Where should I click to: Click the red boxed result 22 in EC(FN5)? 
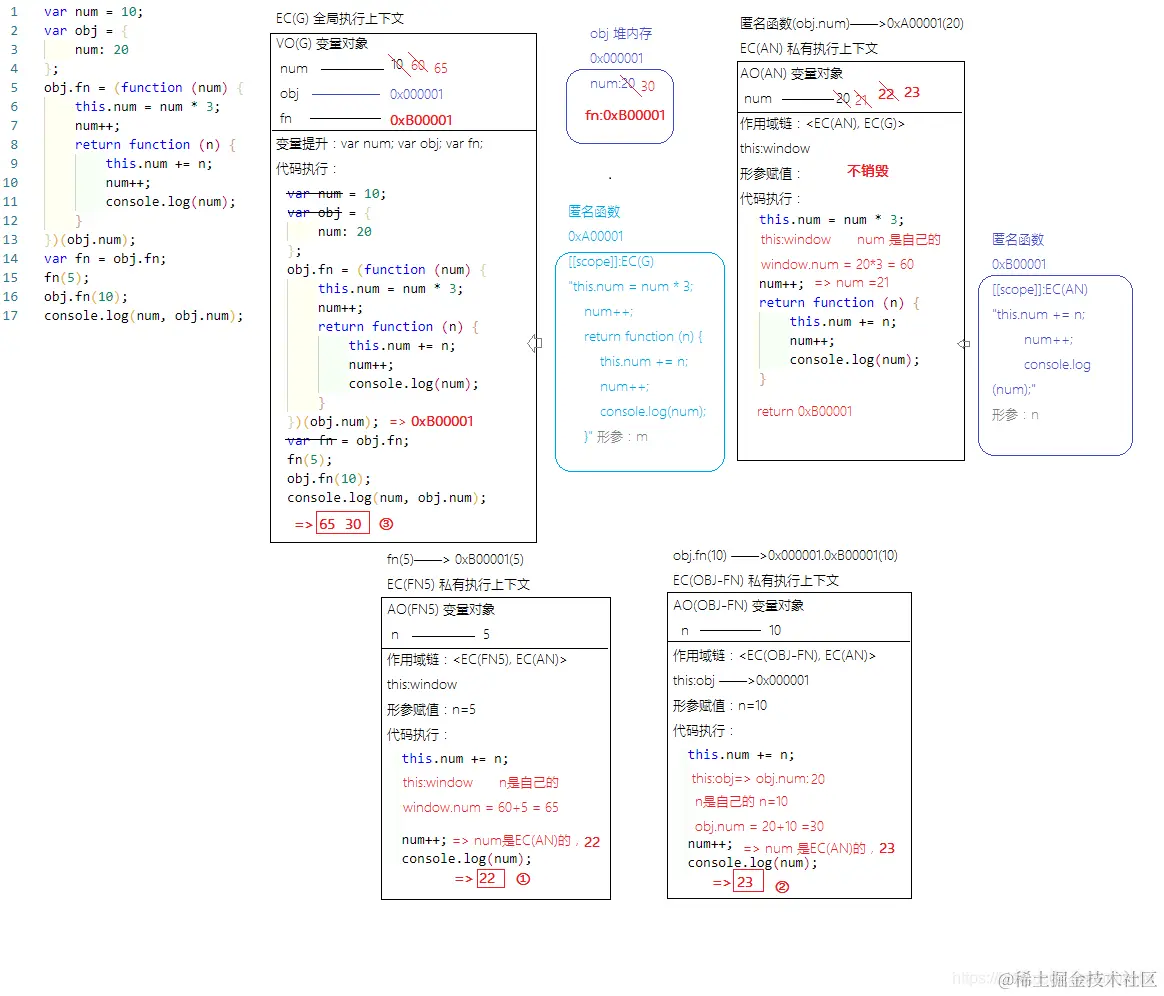(488, 878)
